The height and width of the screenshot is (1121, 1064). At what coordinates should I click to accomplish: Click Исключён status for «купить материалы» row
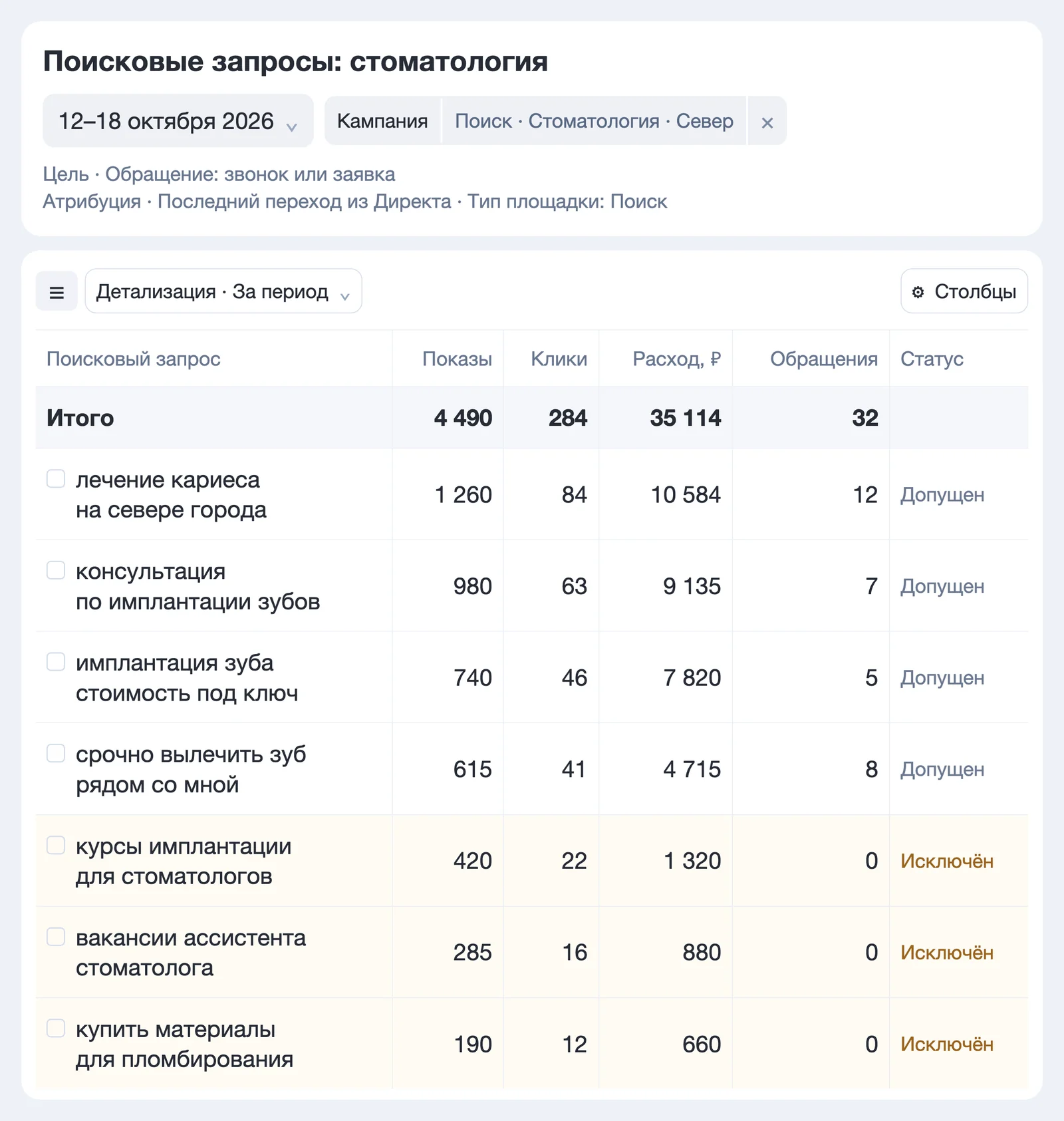pos(947,1044)
